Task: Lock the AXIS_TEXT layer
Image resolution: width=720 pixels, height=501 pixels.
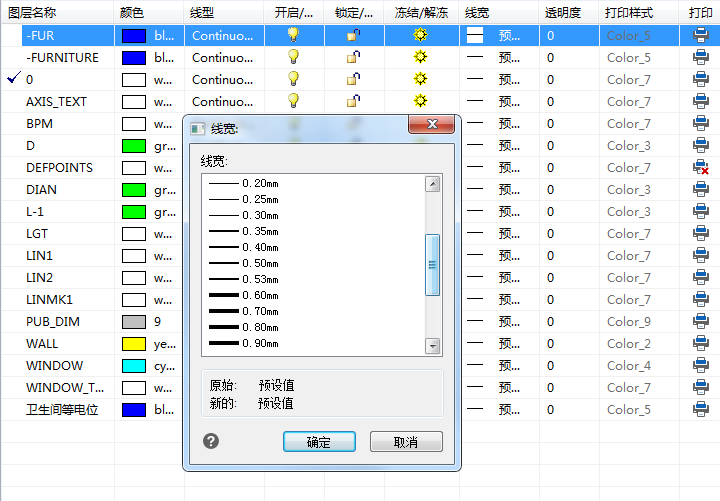Action: coord(353,101)
